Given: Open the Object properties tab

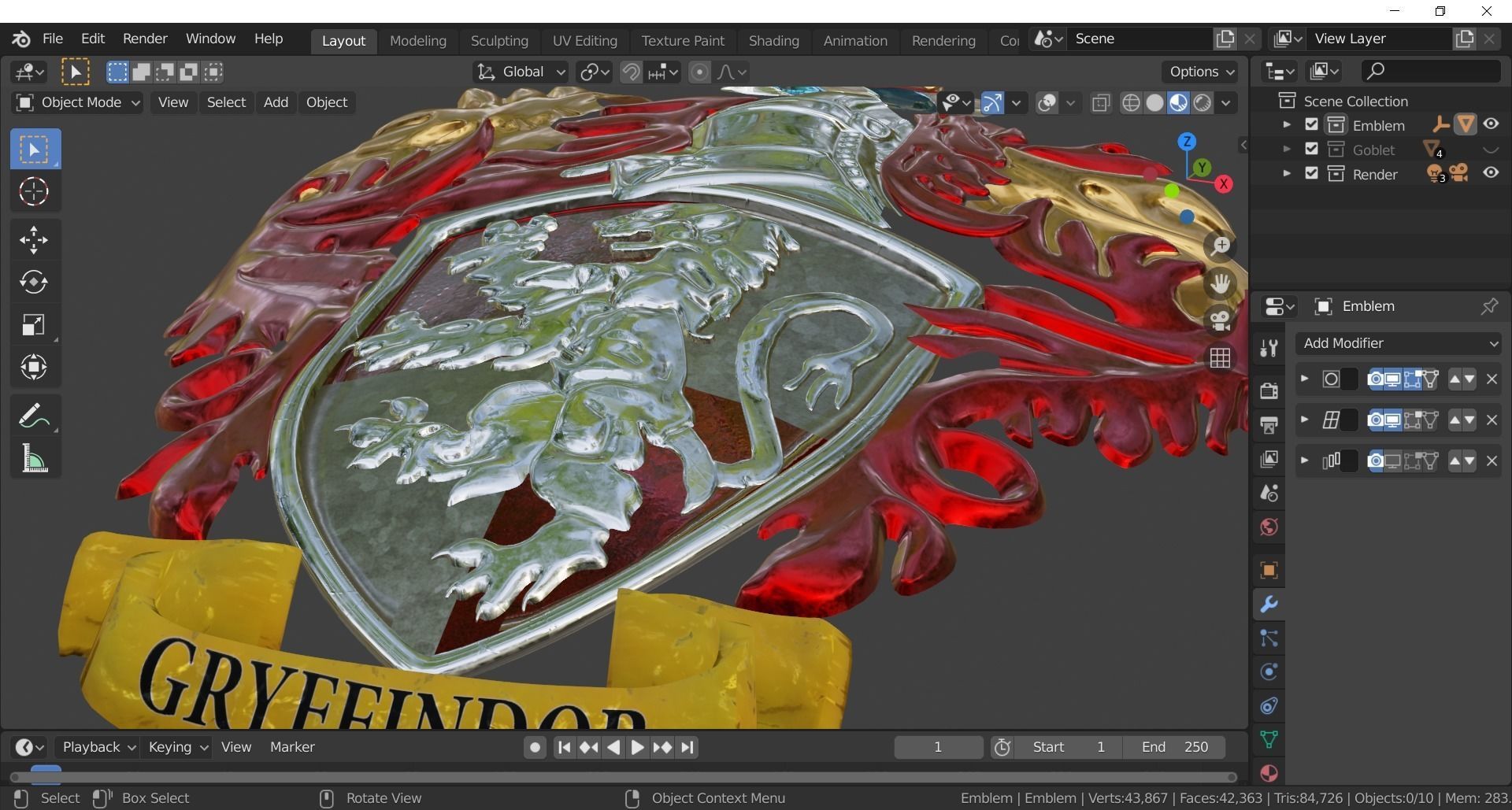Looking at the screenshot, I should (1269, 570).
